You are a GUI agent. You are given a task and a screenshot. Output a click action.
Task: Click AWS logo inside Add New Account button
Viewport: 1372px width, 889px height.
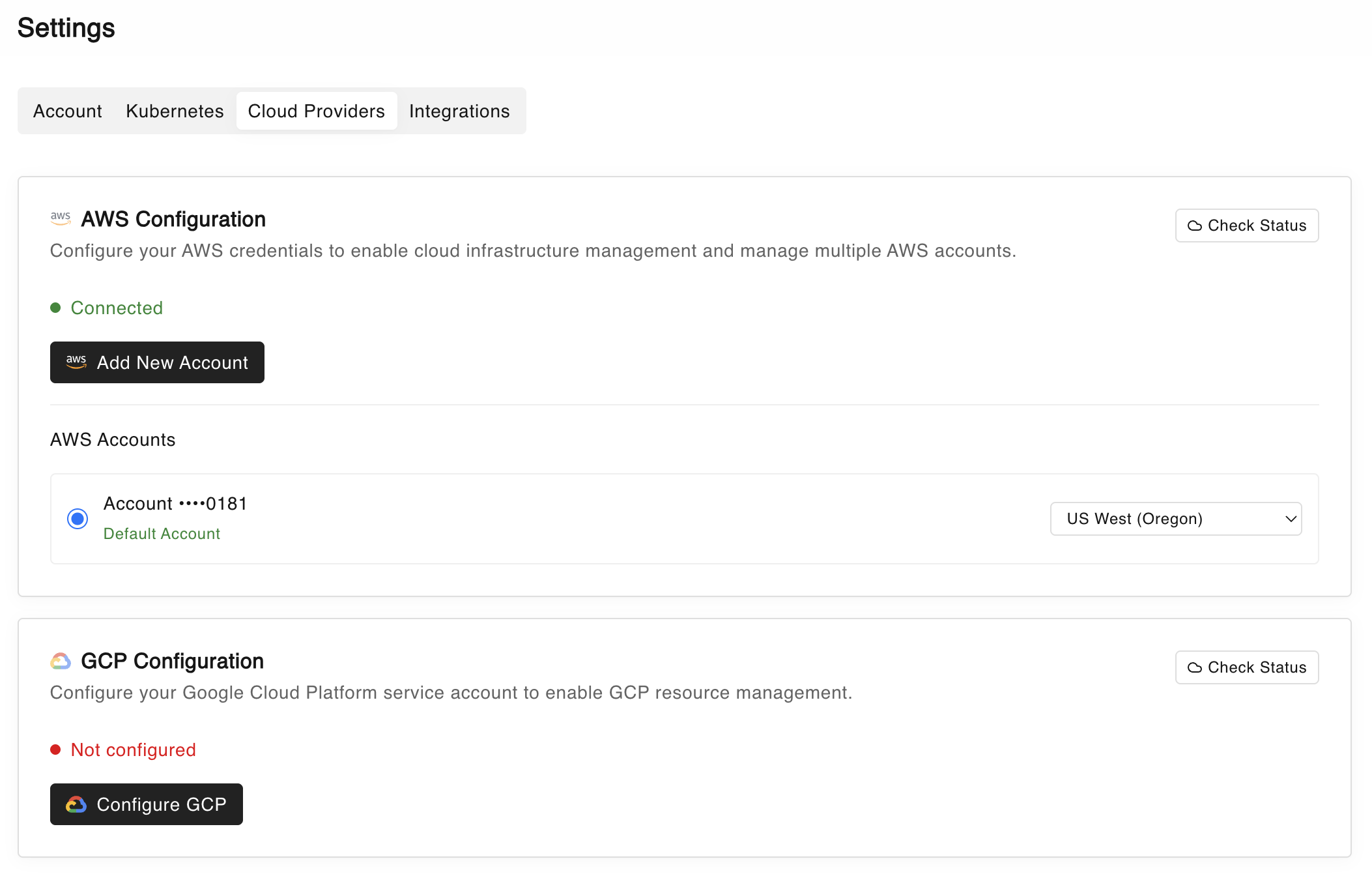(x=76, y=362)
